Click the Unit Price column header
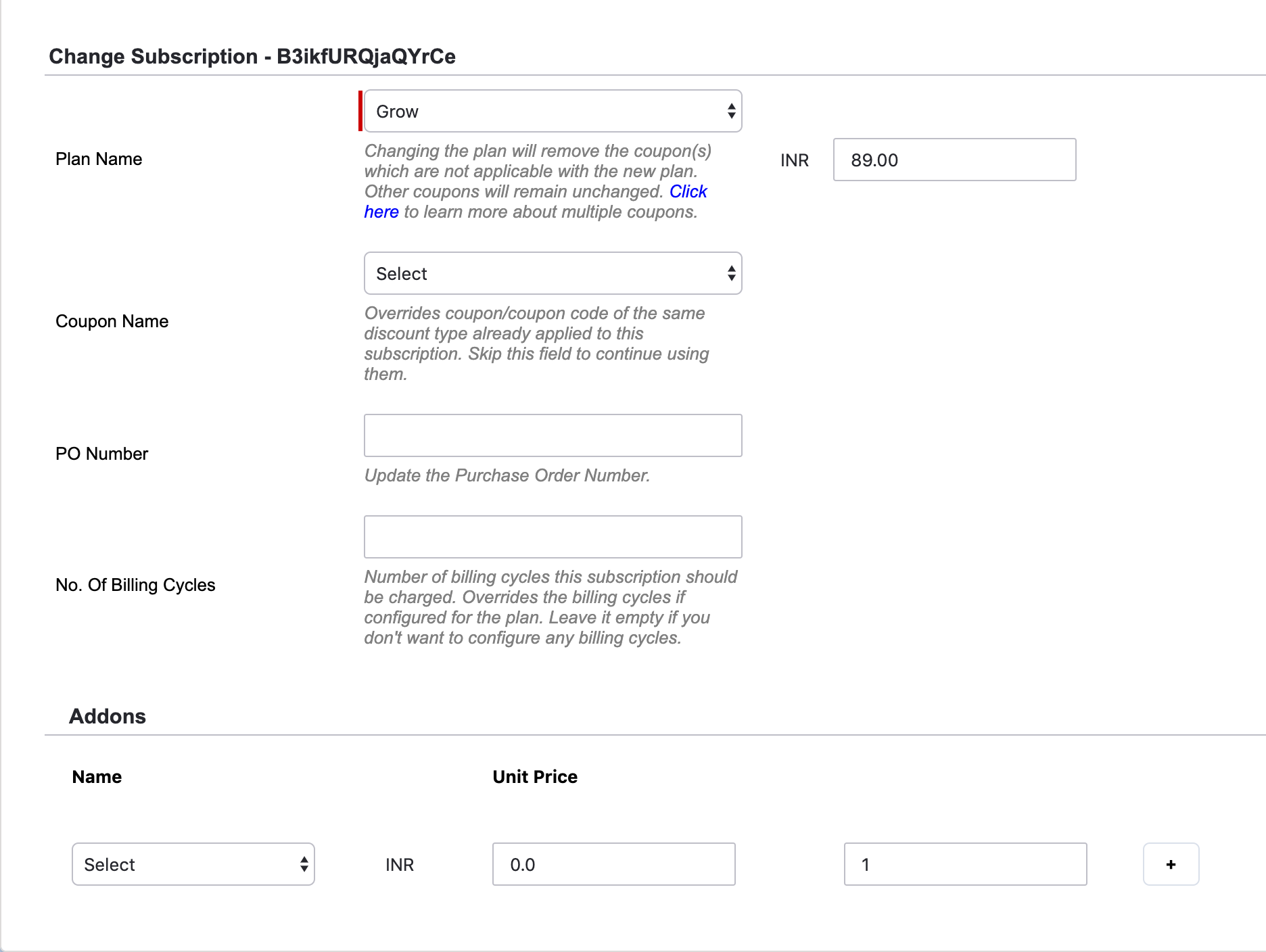The height and width of the screenshot is (952, 1266). click(x=535, y=777)
